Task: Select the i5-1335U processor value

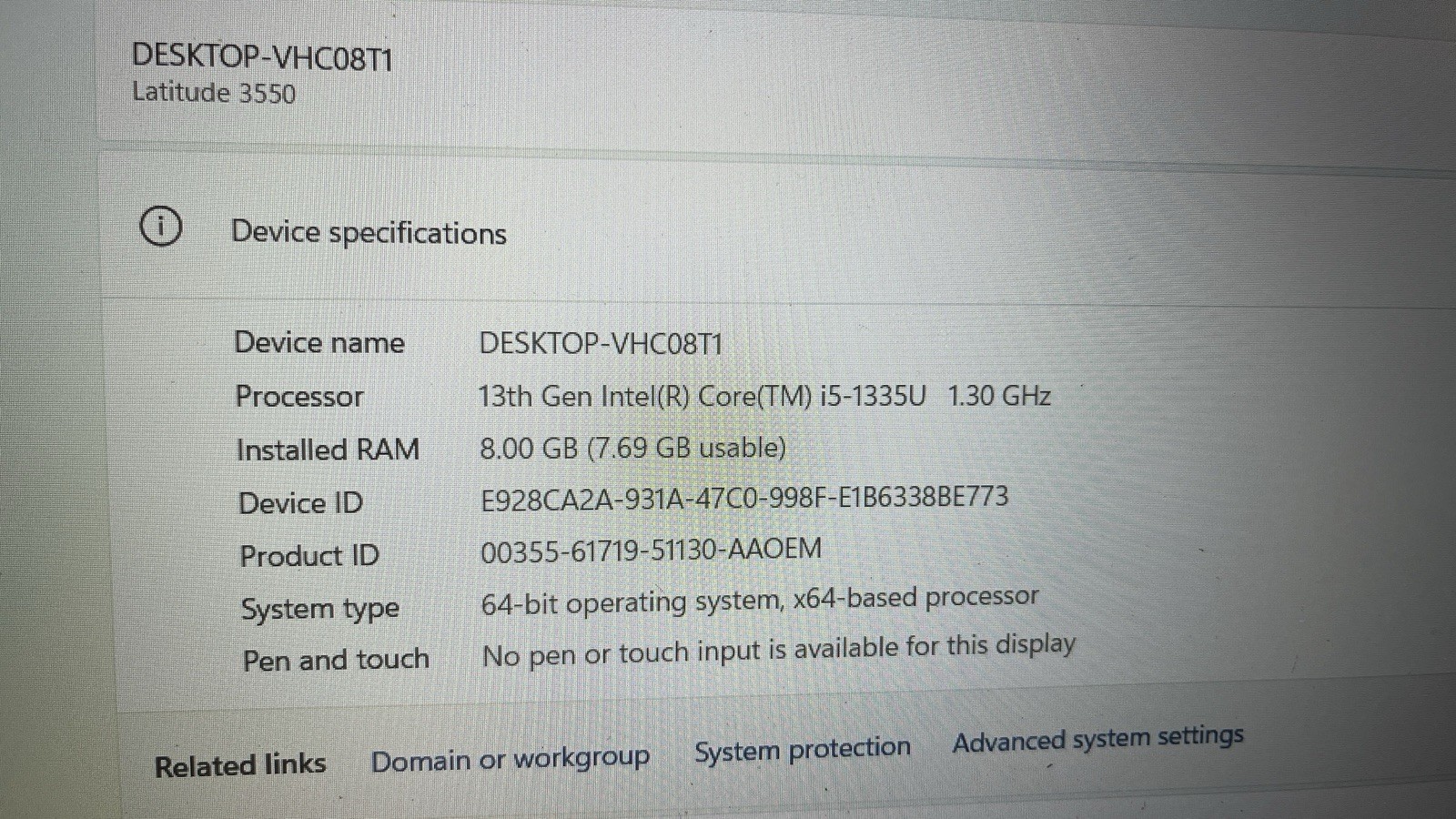Action: point(764,396)
